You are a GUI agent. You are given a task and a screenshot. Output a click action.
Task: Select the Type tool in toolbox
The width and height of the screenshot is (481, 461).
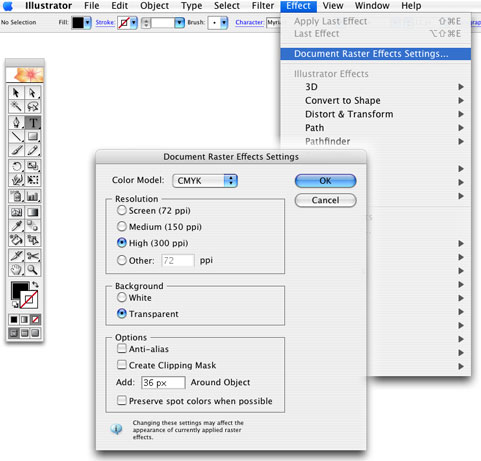[x=33, y=123]
